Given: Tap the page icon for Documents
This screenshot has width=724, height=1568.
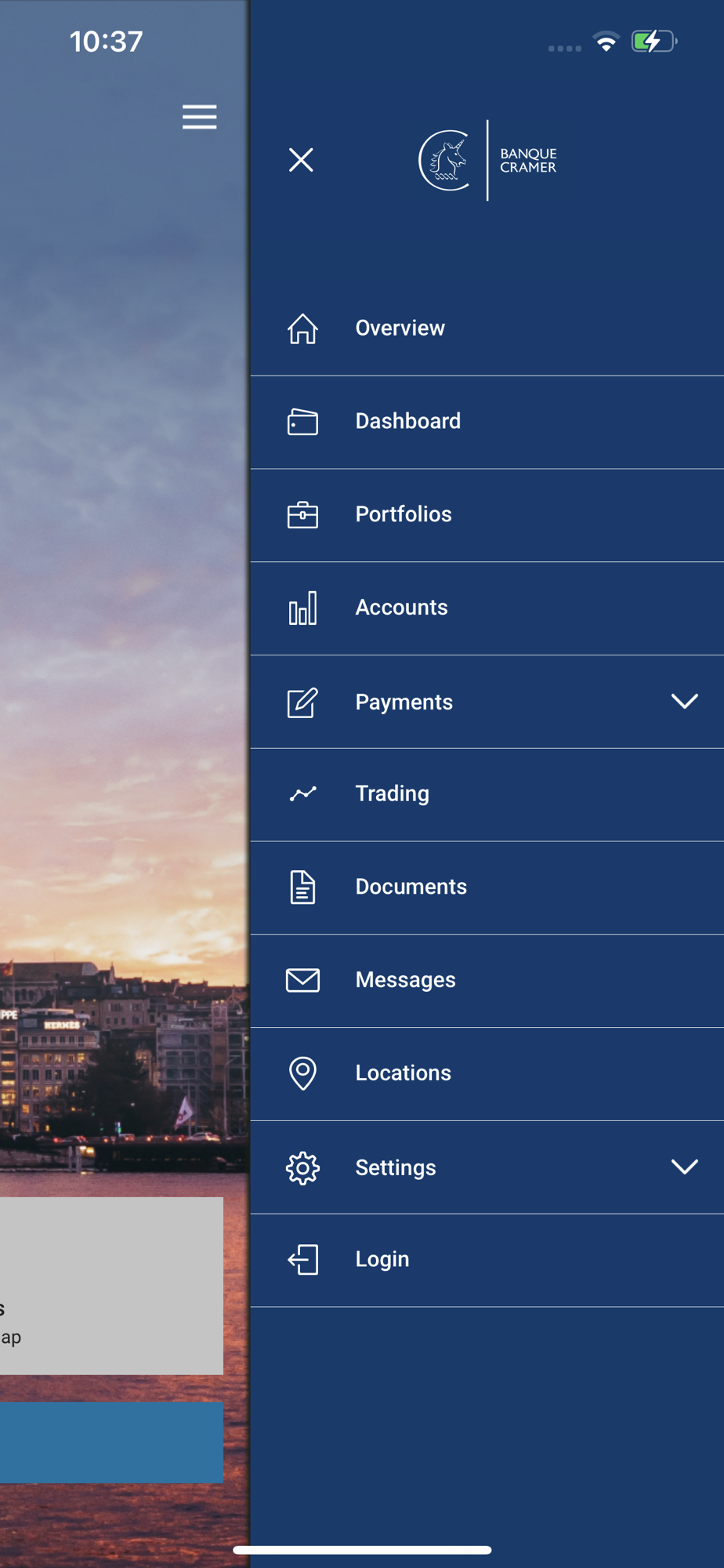Looking at the screenshot, I should 302,887.
